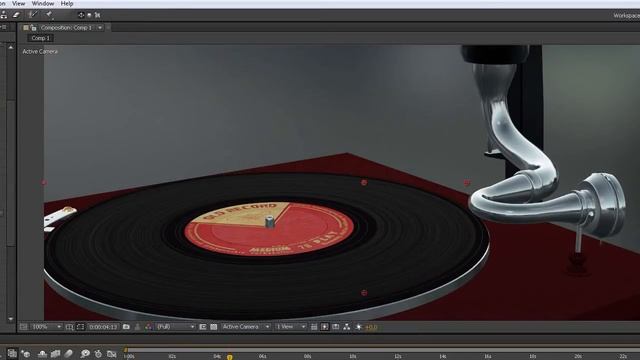Click the 06s mark on time ruler
This screenshot has height=360, width=640.
262,356
